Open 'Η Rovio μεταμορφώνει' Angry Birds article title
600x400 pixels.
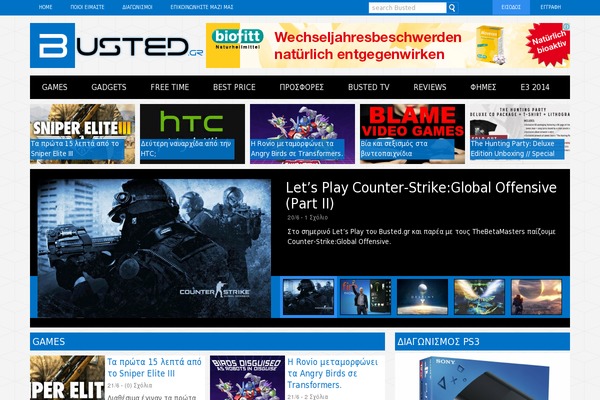click(332, 373)
